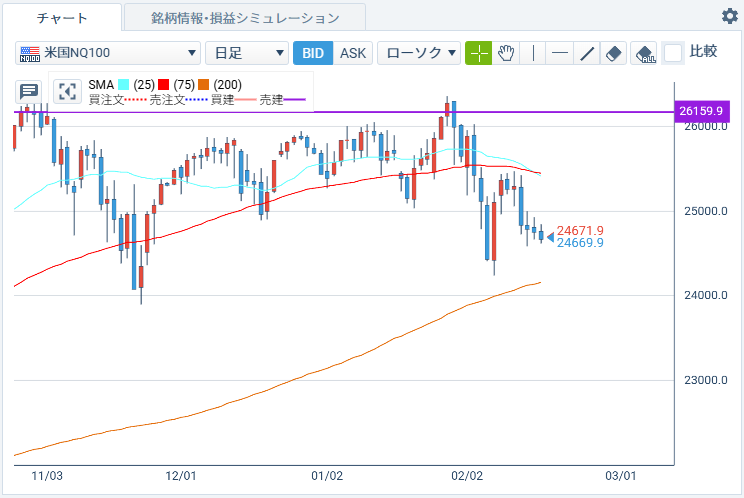Screen dimensions: 744x498
Task: Enable the 比較 compare checkbox
Action: click(674, 53)
